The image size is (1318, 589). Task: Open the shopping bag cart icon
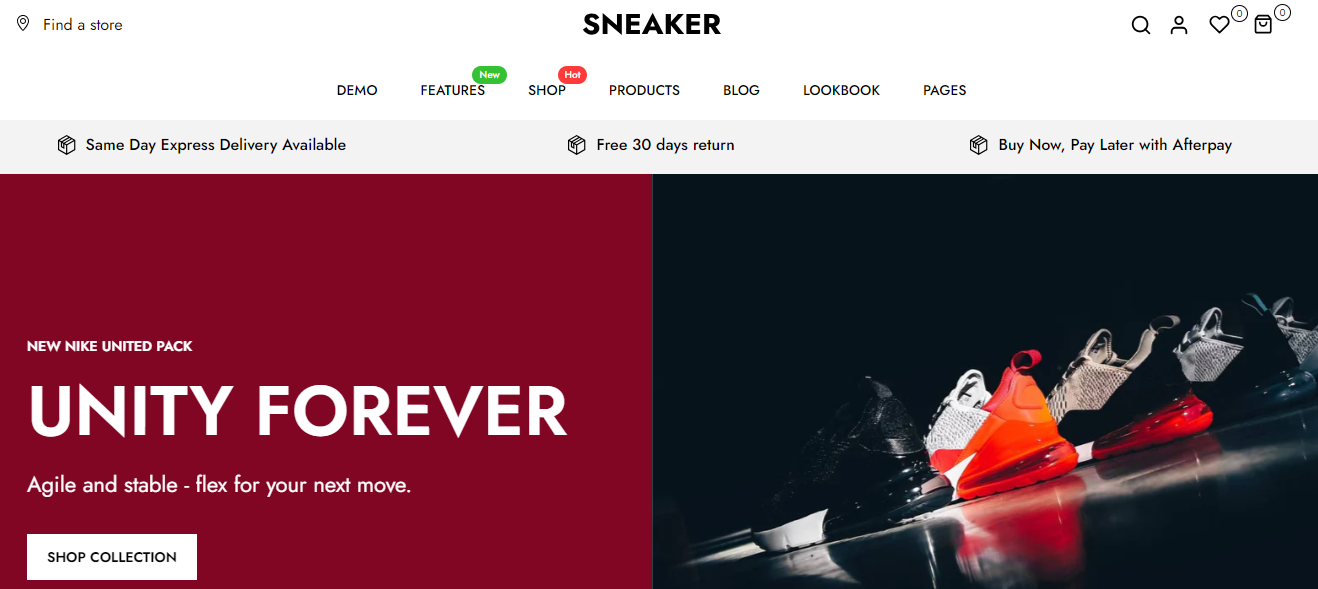(1263, 25)
